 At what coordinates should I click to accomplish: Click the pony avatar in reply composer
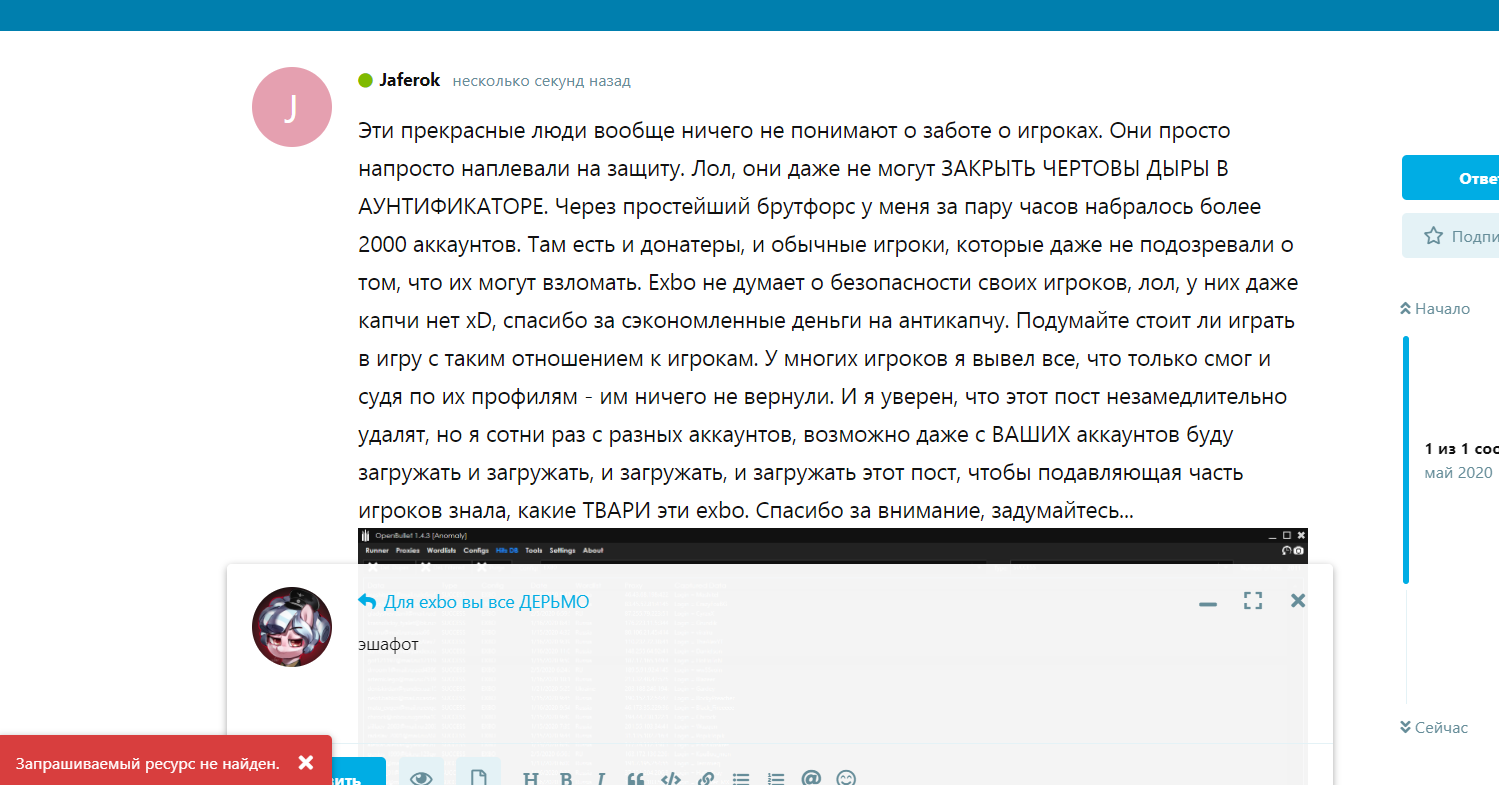291,627
